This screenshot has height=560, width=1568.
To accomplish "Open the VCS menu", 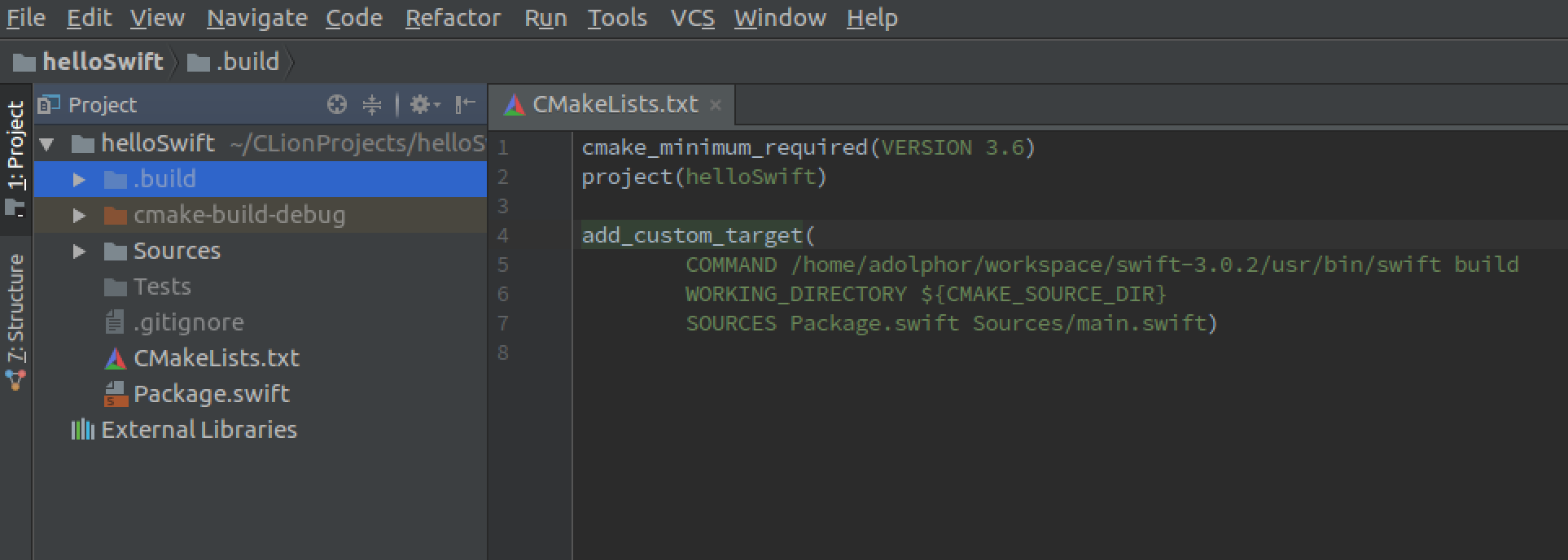I will [x=693, y=18].
